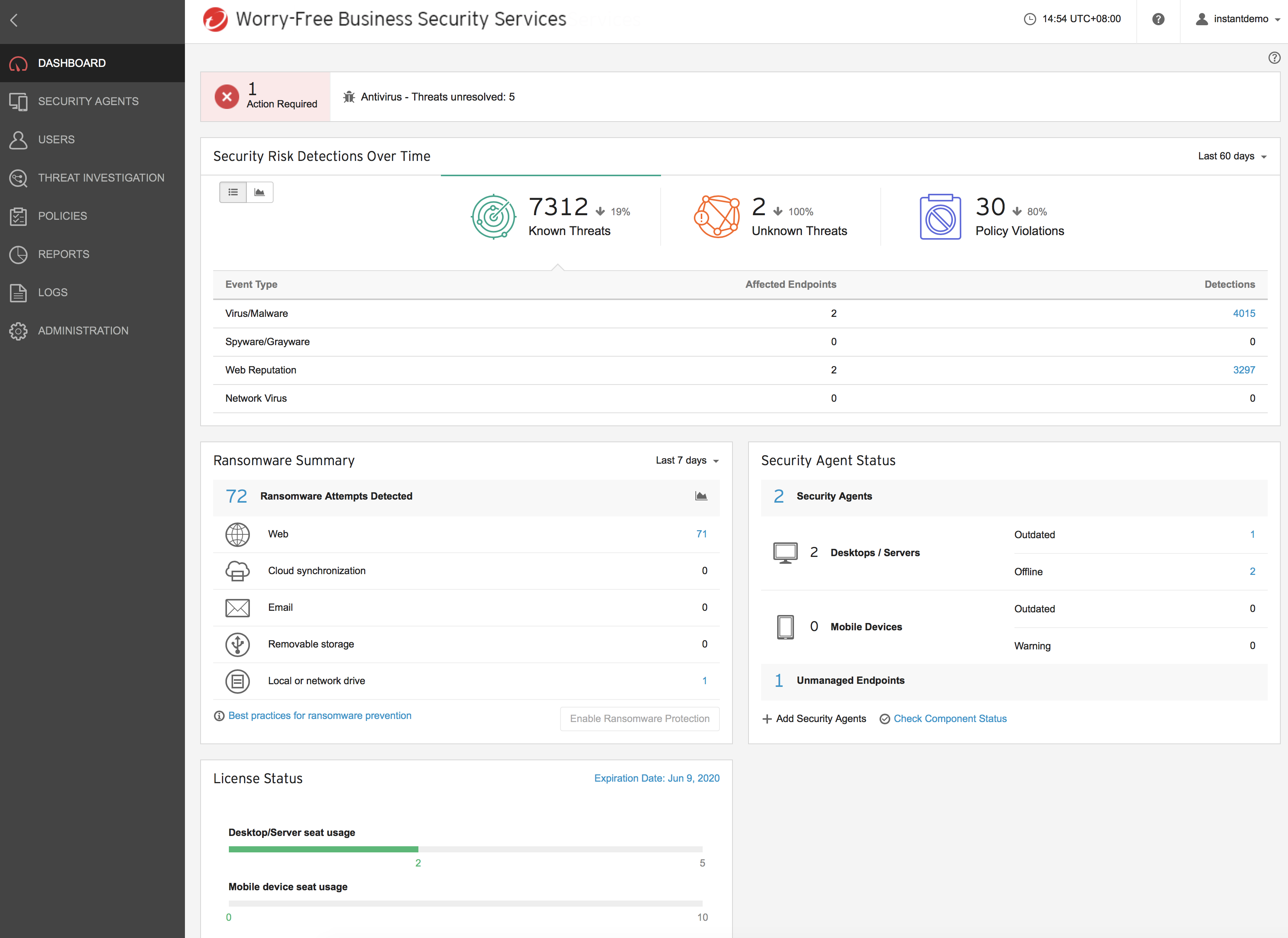
Task: Switch detections to chart view
Action: (259, 192)
